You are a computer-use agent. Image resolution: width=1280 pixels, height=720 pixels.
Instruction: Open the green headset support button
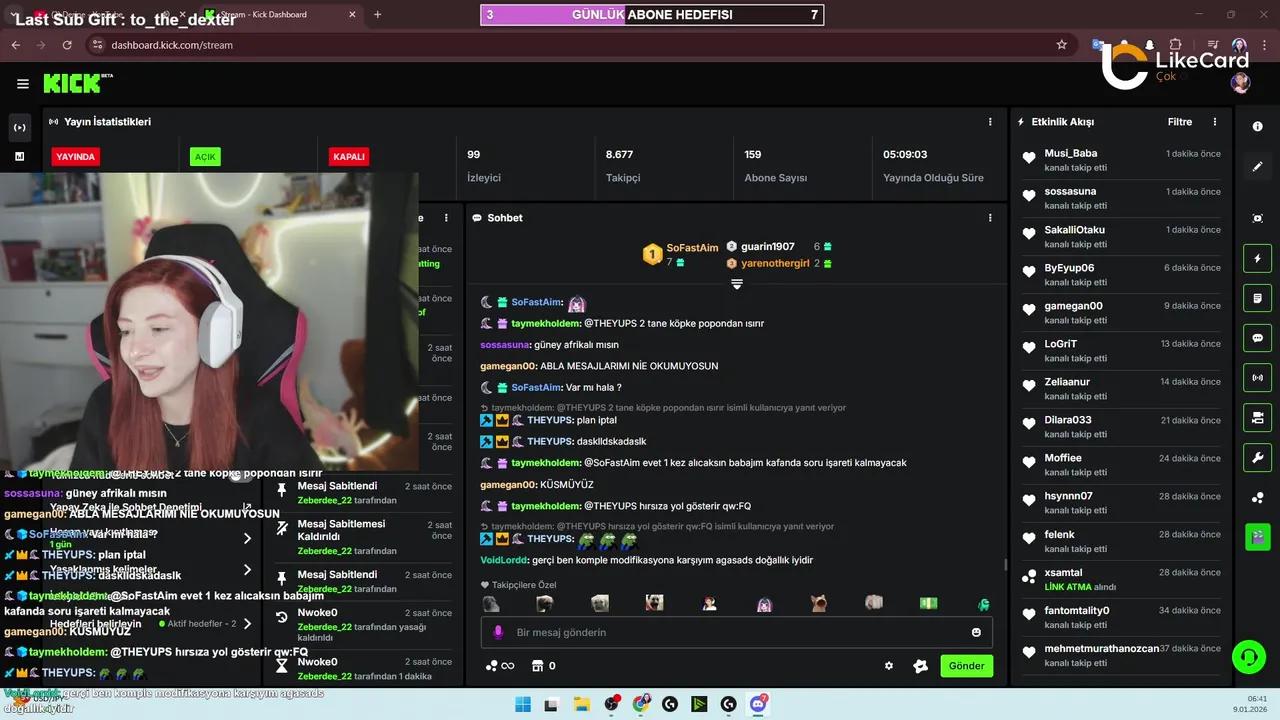(1248, 657)
